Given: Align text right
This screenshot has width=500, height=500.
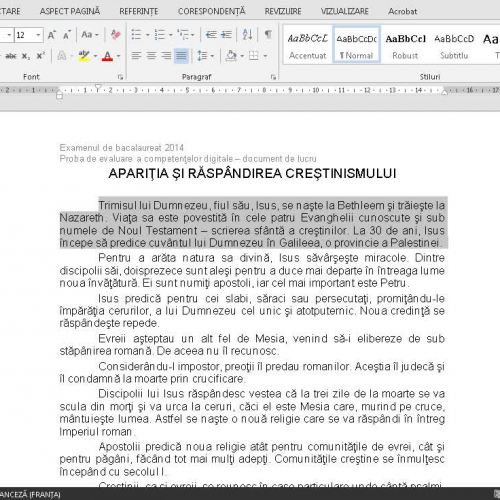Looking at the screenshot, I should click(x=166, y=56).
